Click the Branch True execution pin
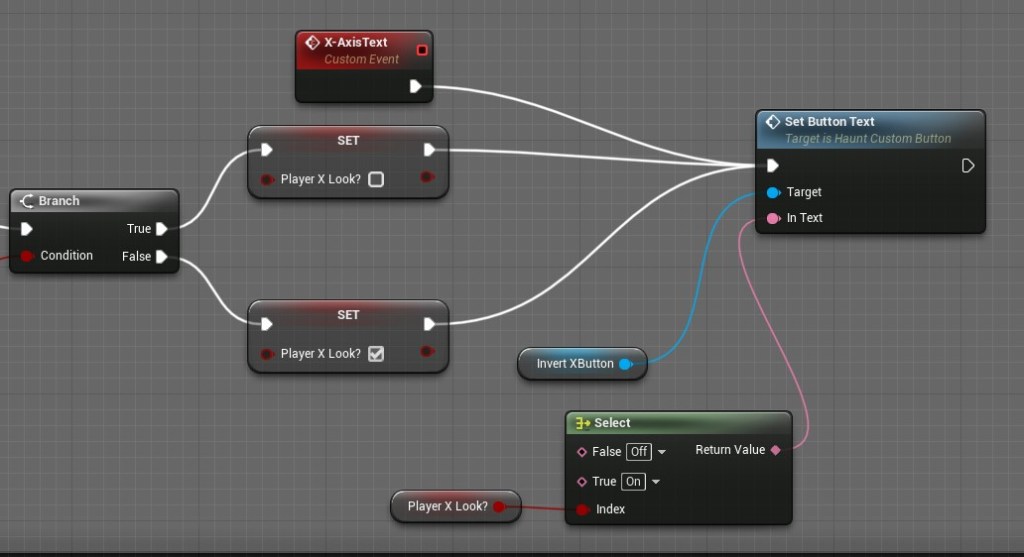 point(162,229)
